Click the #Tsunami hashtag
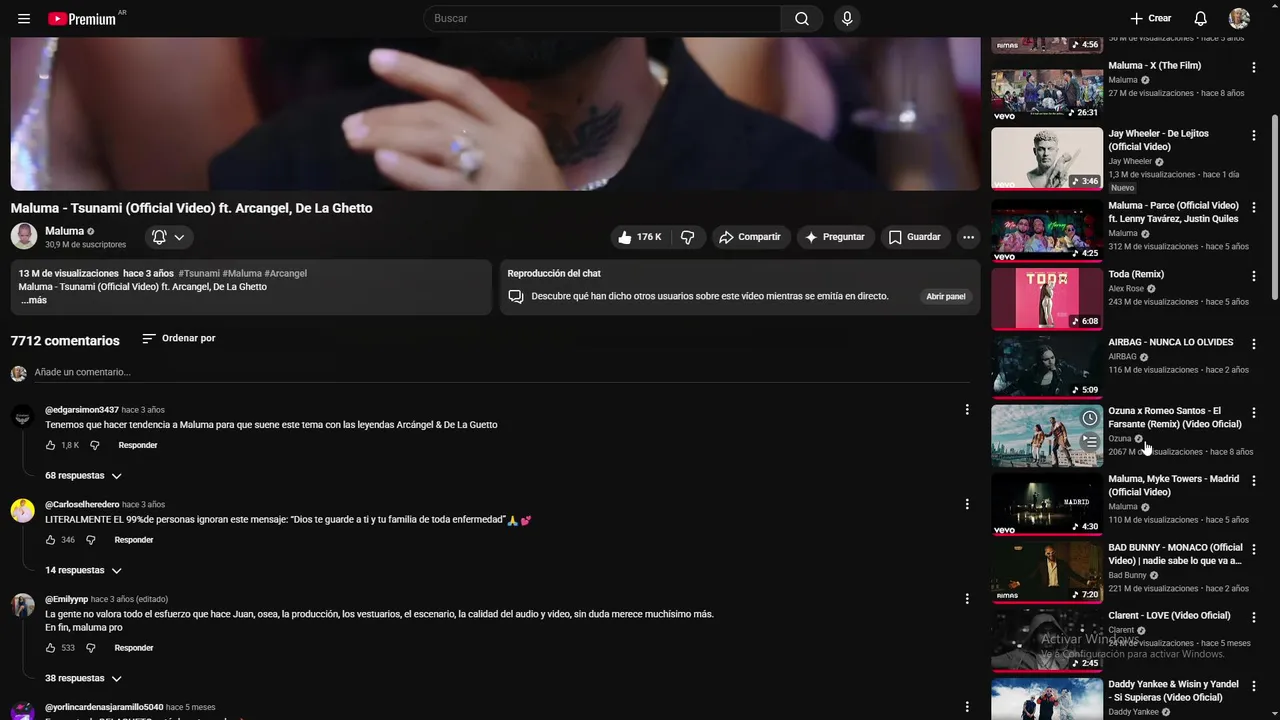The image size is (1280, 720). coord(199,273)
